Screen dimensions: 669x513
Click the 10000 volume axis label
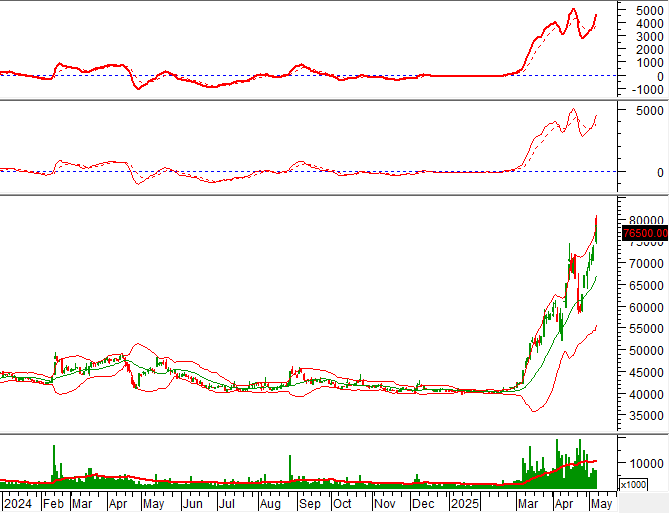[646, 463]
